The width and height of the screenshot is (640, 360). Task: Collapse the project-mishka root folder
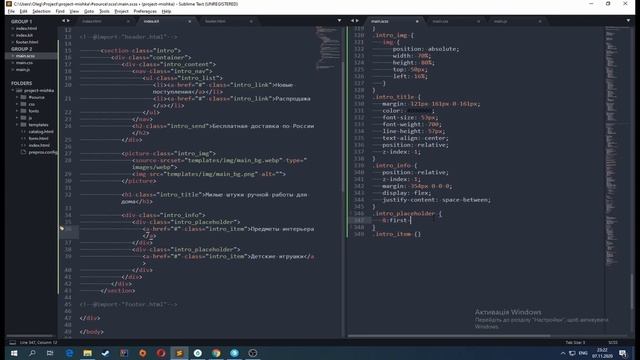coord(13,91)
